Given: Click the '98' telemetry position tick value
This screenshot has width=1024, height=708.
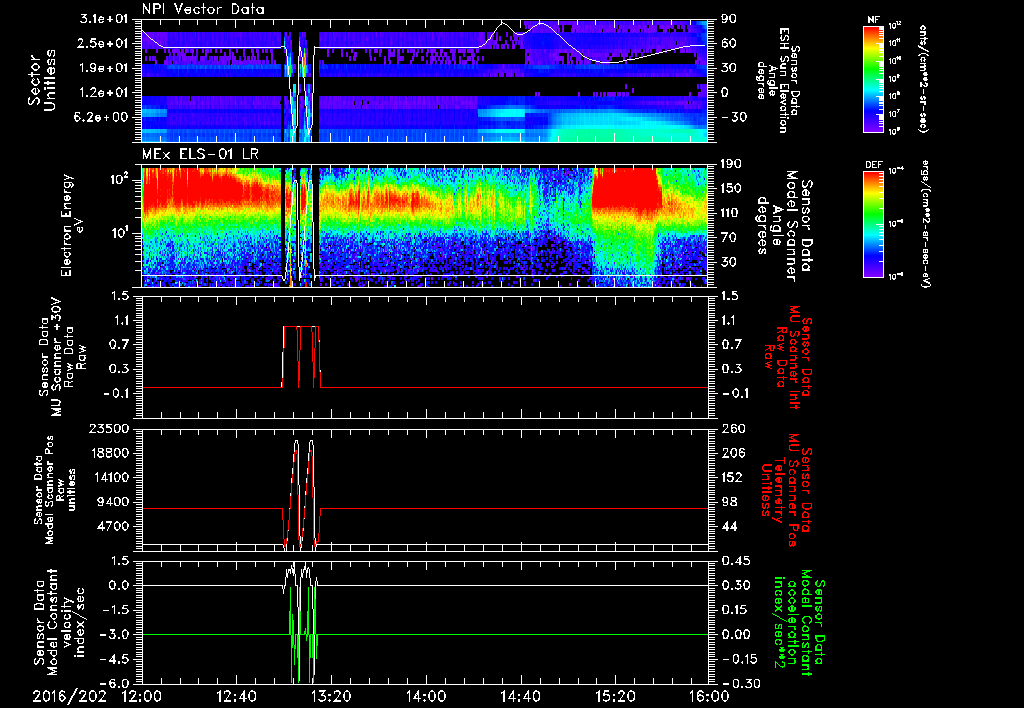Looking at the screenshot, I should point(731,502).
